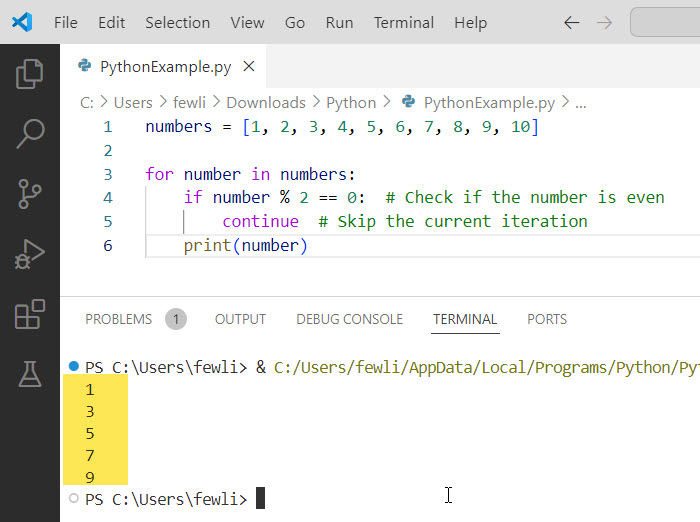Open the Testing flask view

click(x=29, y=374)
